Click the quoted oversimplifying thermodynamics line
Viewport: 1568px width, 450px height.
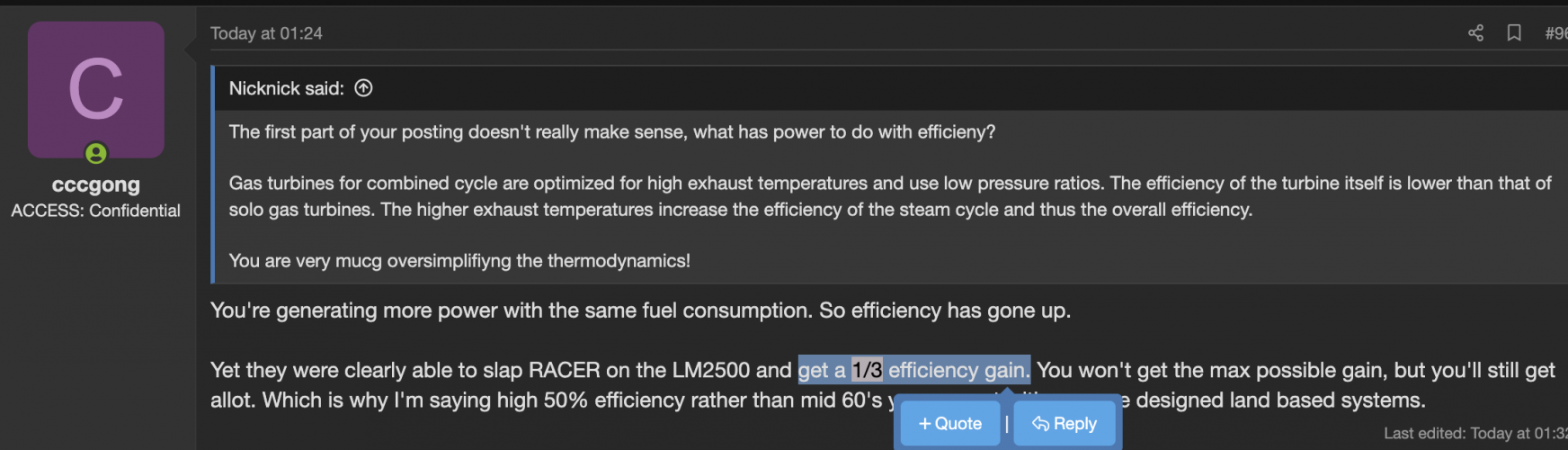(x=459, y=261)
